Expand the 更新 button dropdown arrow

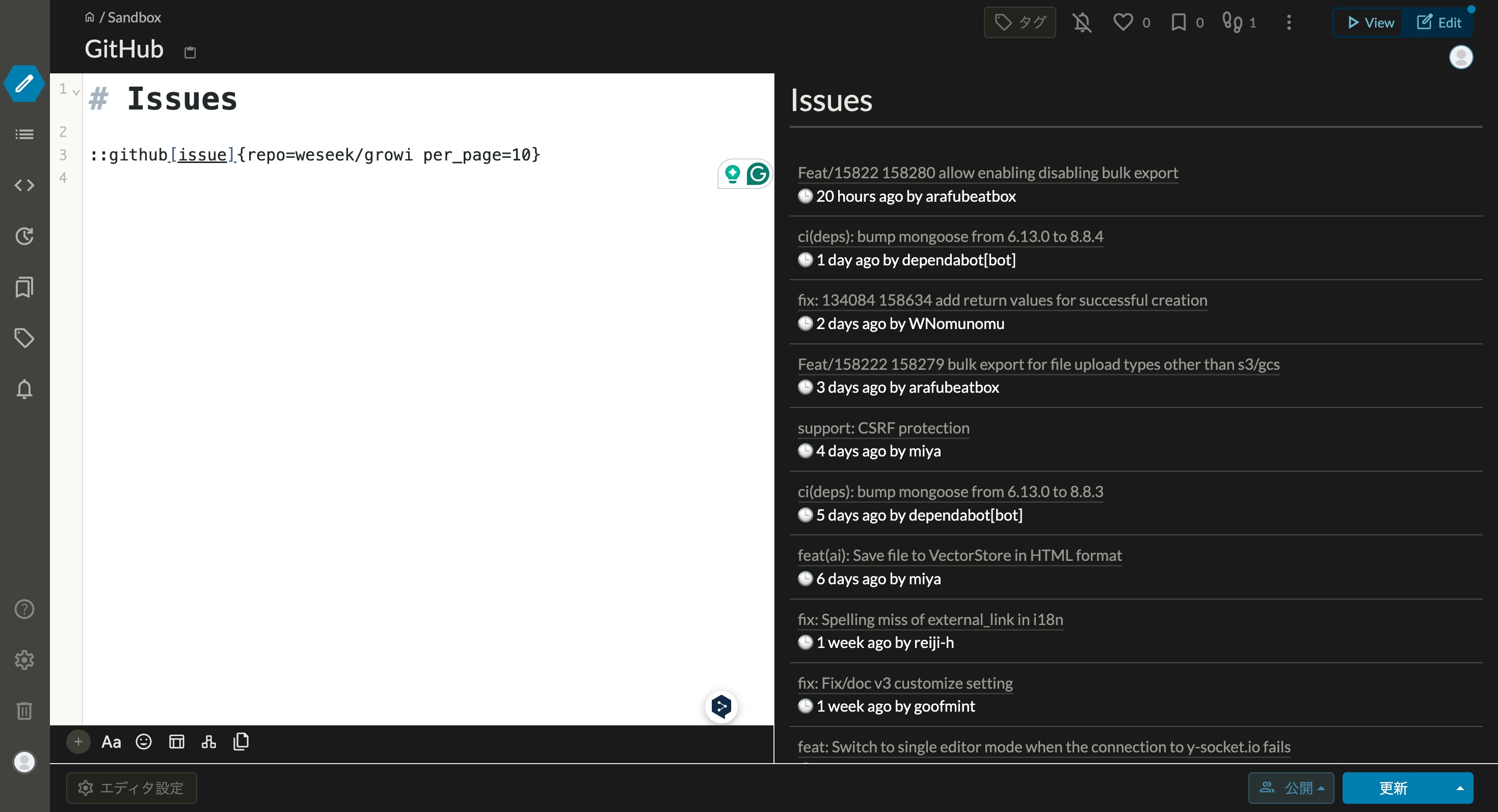(1460, 788)
